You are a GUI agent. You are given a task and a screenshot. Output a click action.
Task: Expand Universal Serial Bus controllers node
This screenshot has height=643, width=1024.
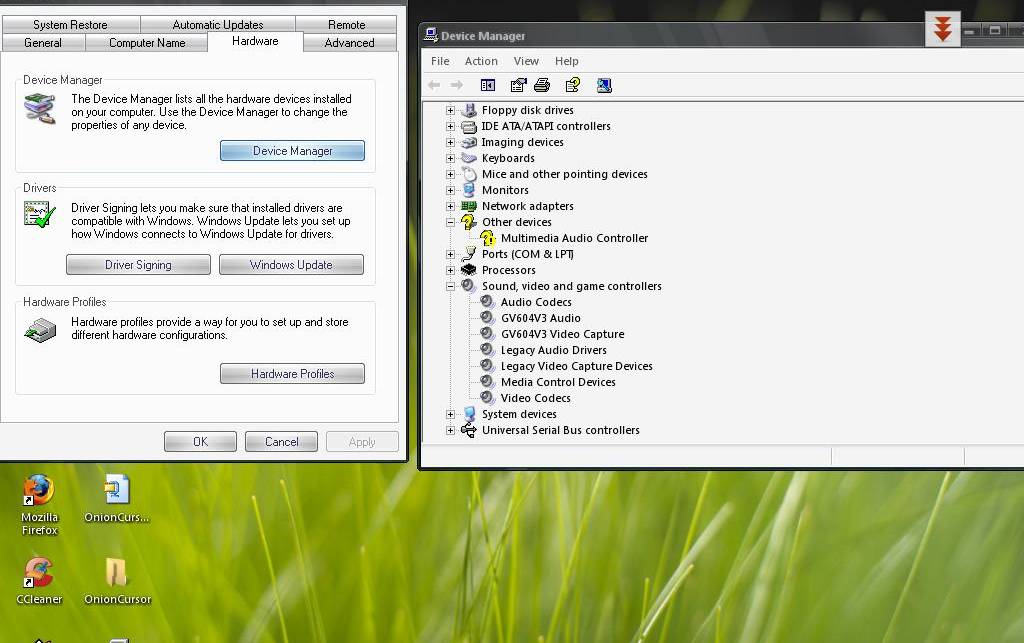point(451,430)
